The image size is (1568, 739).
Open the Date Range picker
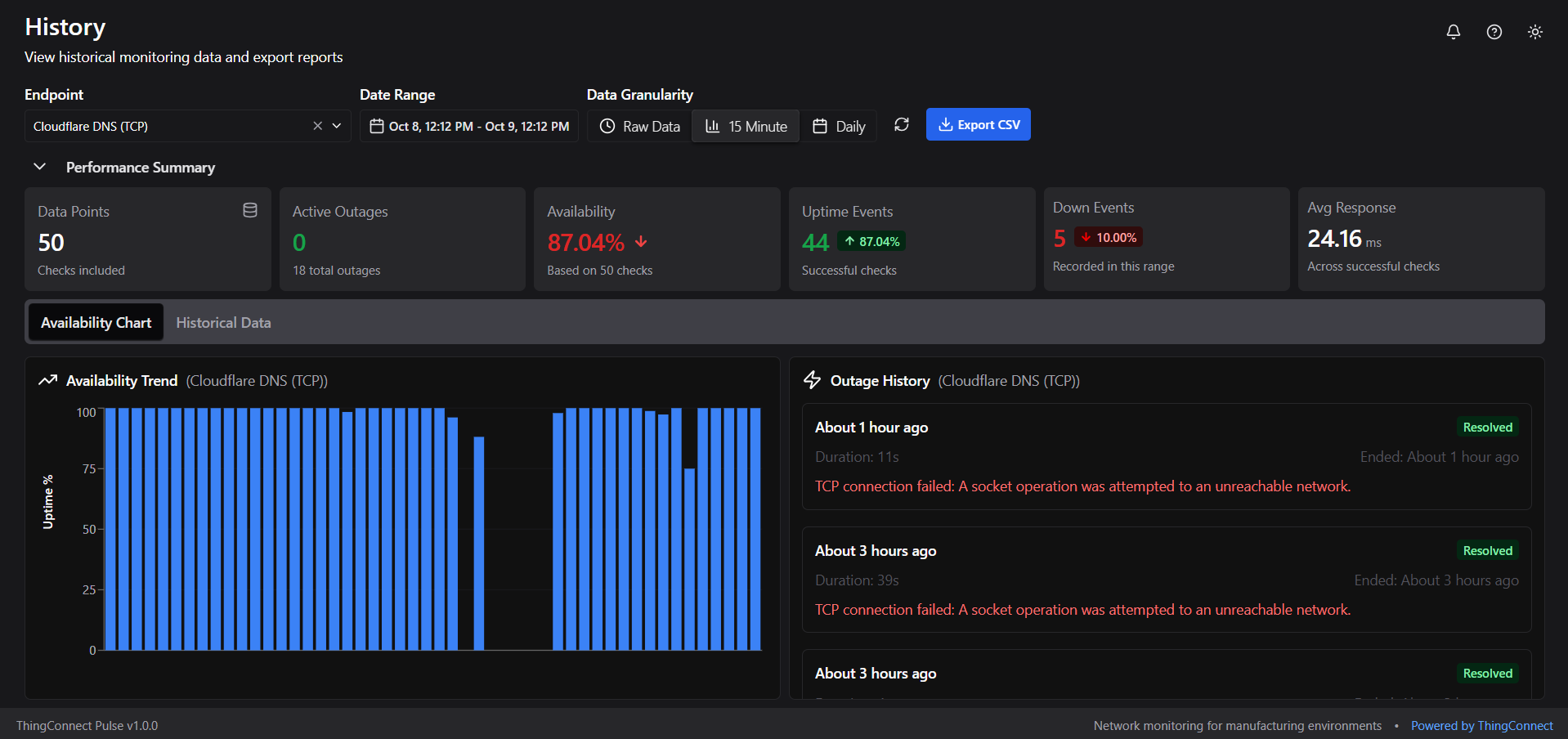pos(469,126)
